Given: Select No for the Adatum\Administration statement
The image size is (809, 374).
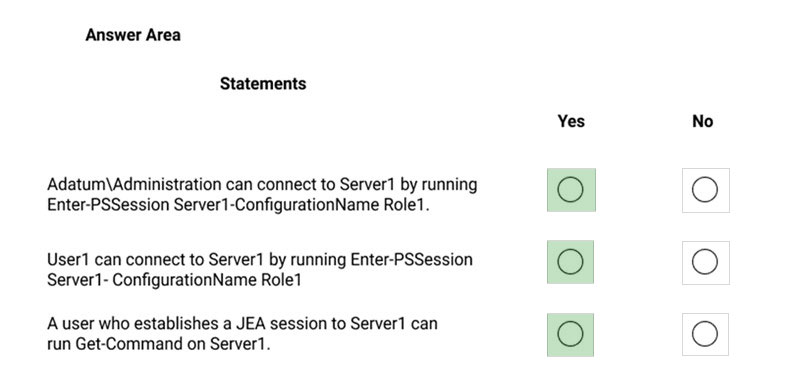Looking at the screenshot, I should pyautogui.click(x=705, y=190).
